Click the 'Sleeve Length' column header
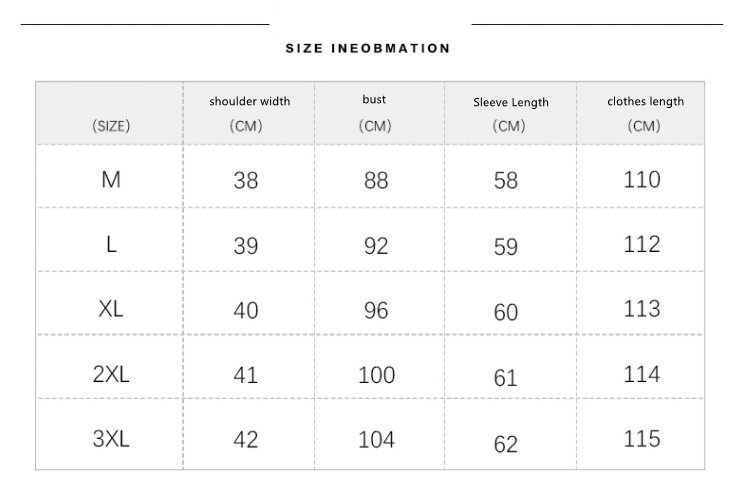 [510, 102]
